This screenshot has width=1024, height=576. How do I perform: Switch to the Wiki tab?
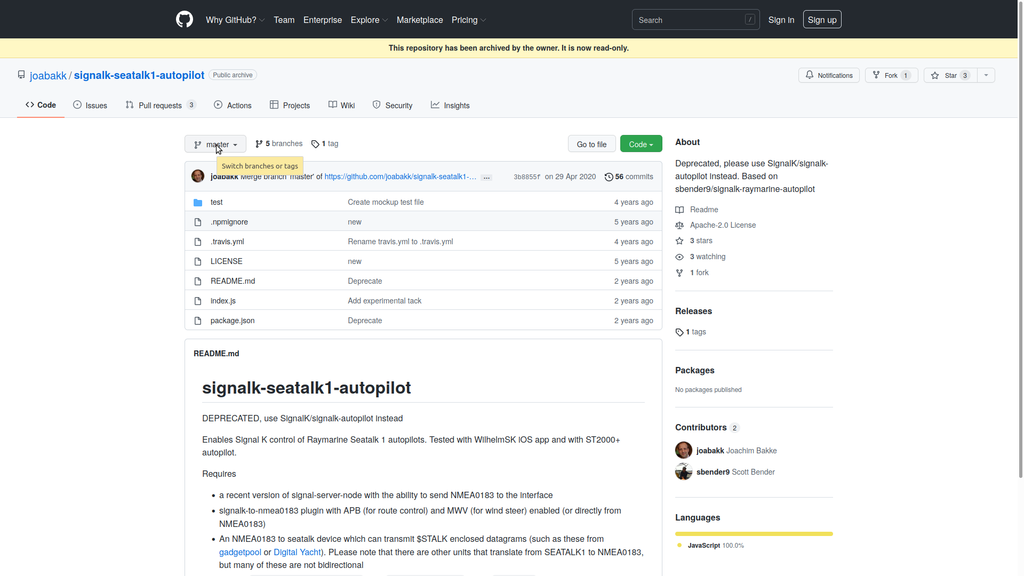(x=342, y=105)
